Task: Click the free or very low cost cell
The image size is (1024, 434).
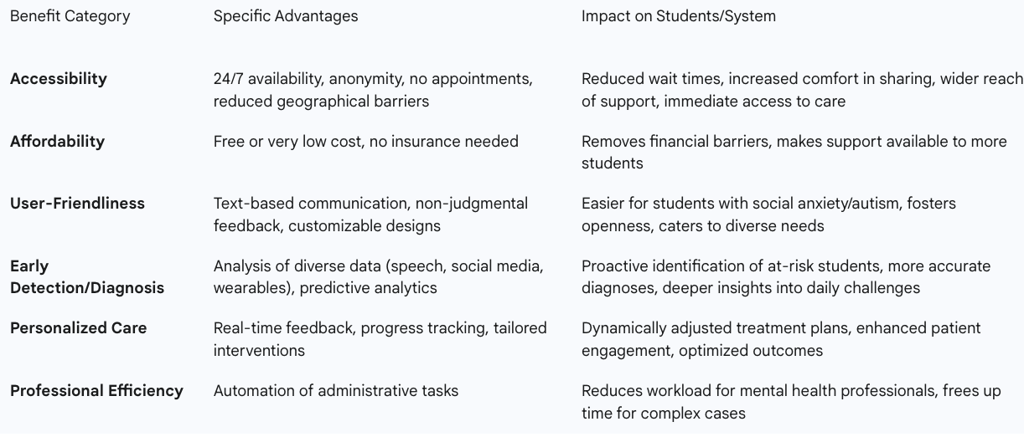Action: (366, 141)
